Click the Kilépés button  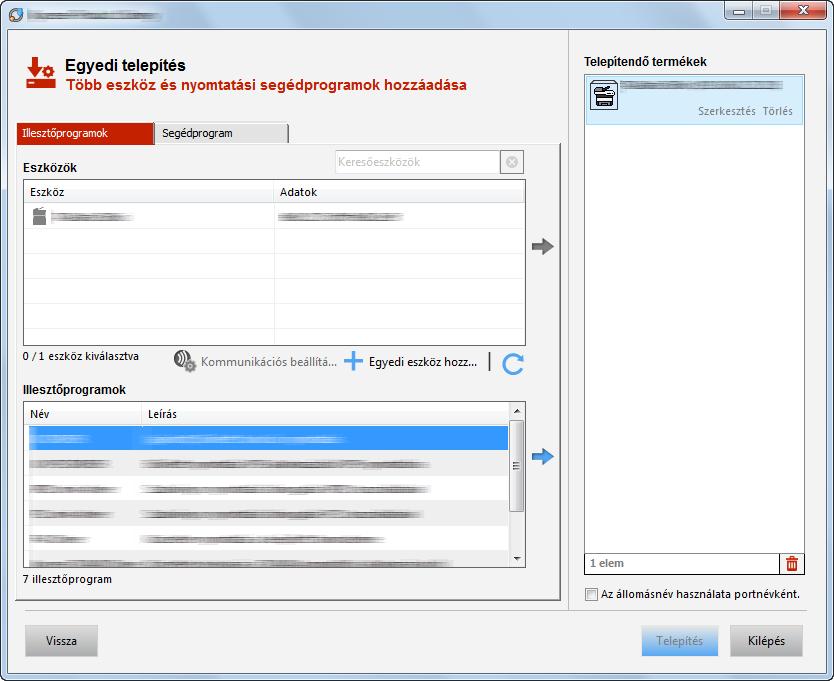tap(766, 641)
